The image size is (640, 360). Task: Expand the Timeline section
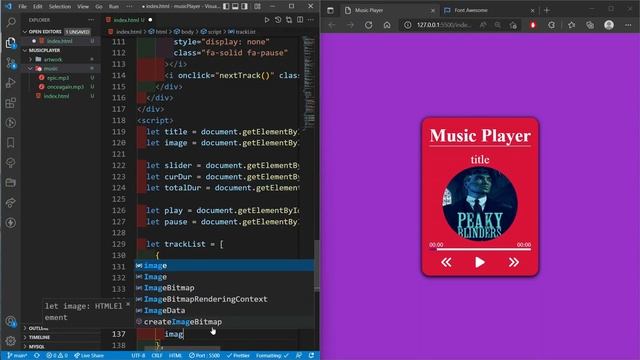(39, 338)
